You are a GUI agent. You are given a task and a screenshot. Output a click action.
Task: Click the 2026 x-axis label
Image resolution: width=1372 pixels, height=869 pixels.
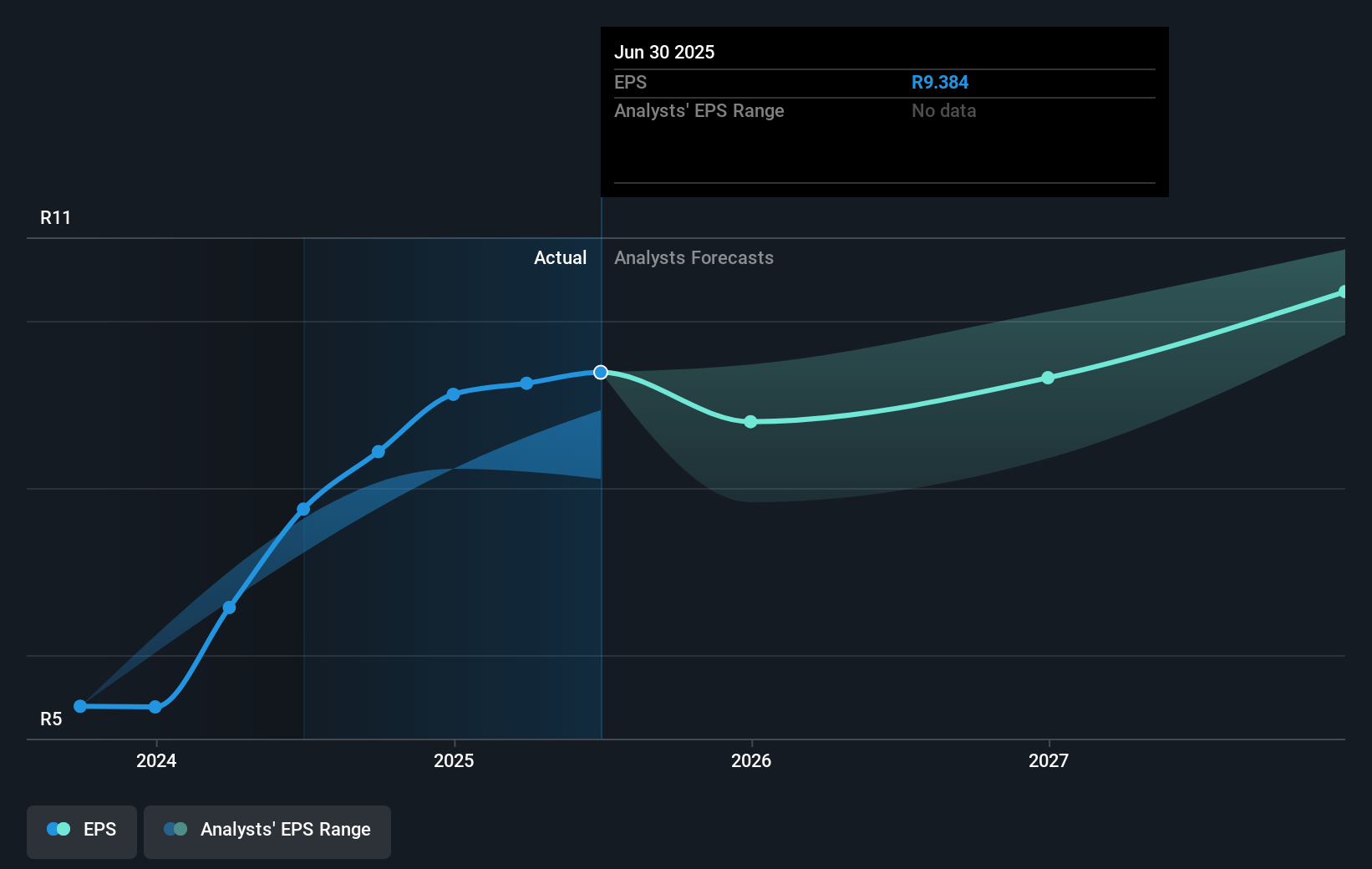coord(750,760)
